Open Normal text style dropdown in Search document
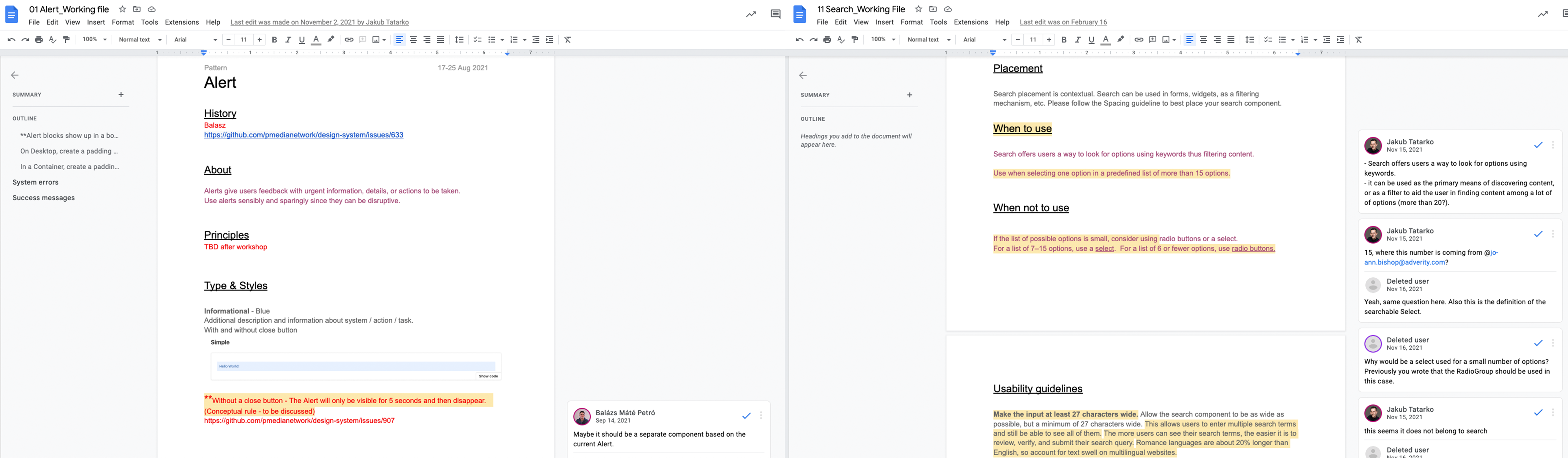This screenshot has height=458, width=1568. click(x=928, y=40)
